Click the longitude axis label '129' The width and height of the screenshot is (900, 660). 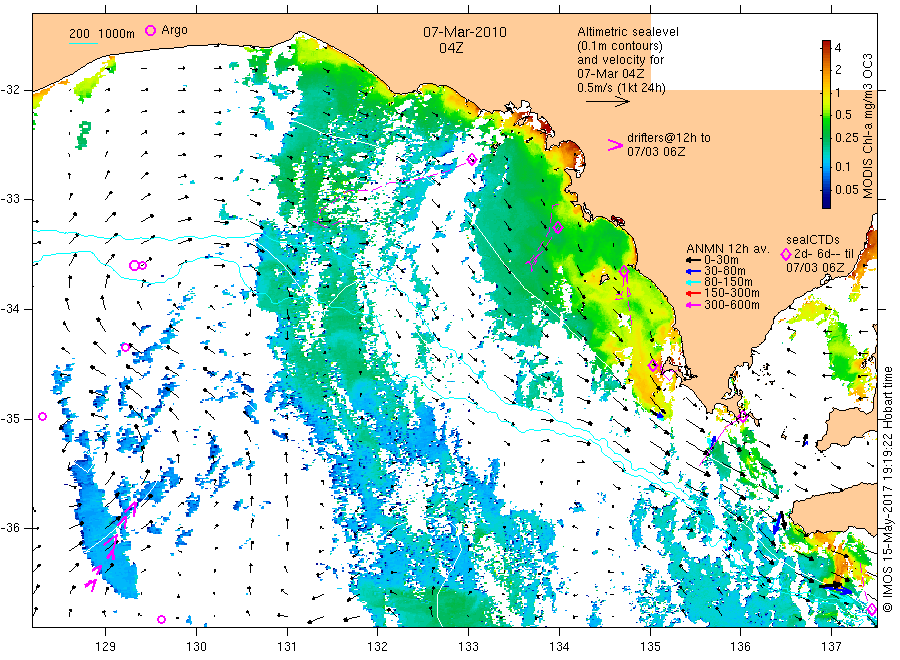click(106, 647)
